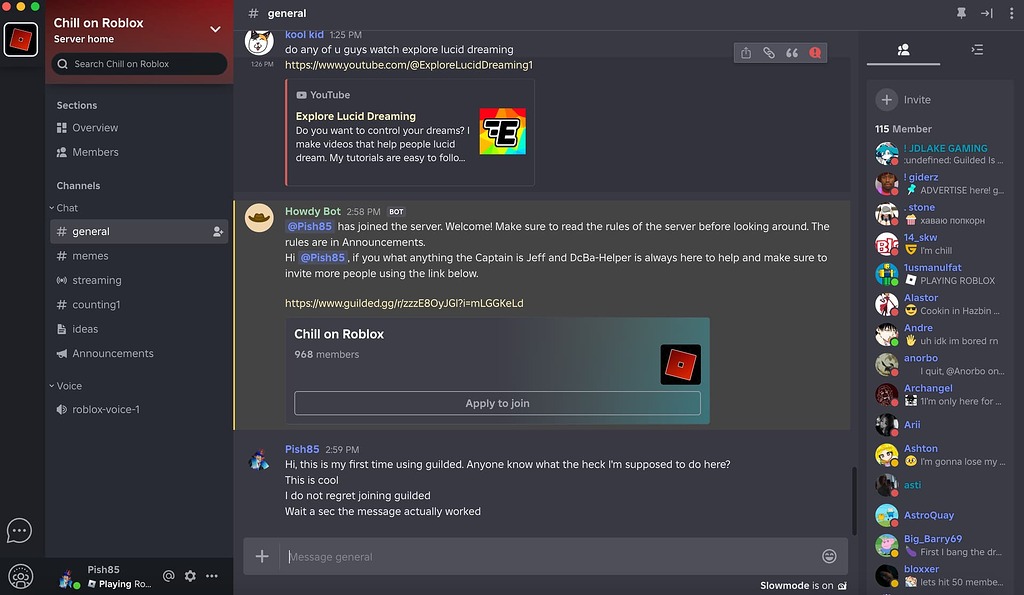Click the @ mentions icon near your username
The height and width of the screenshot is (595, 1024).
click(x=167, y=576)
